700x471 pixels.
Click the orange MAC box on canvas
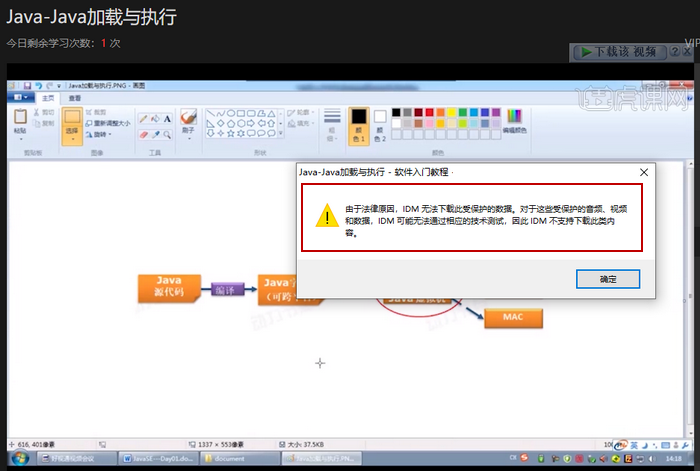pos(513,318)
